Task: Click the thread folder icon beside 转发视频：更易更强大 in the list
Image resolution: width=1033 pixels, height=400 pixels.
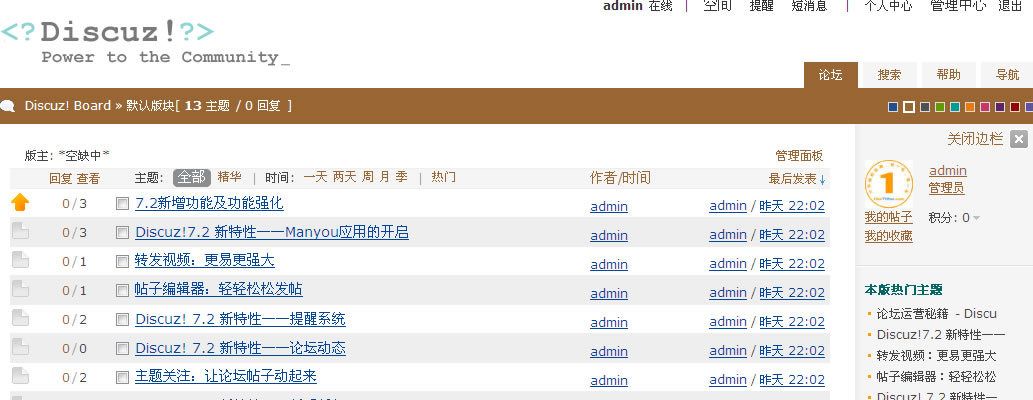Action: (20, 260)
